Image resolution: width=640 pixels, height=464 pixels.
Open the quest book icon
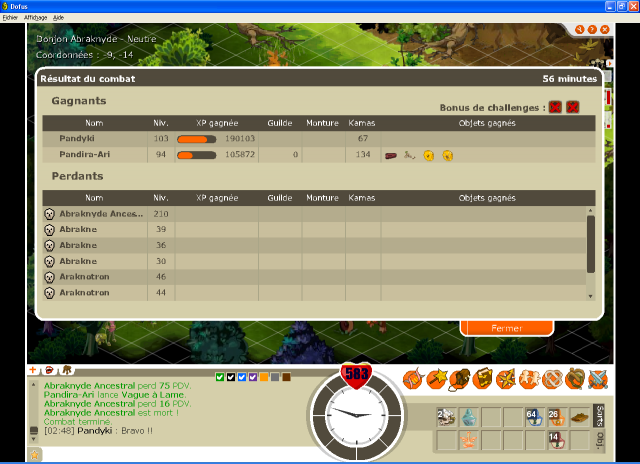point(483,379)
